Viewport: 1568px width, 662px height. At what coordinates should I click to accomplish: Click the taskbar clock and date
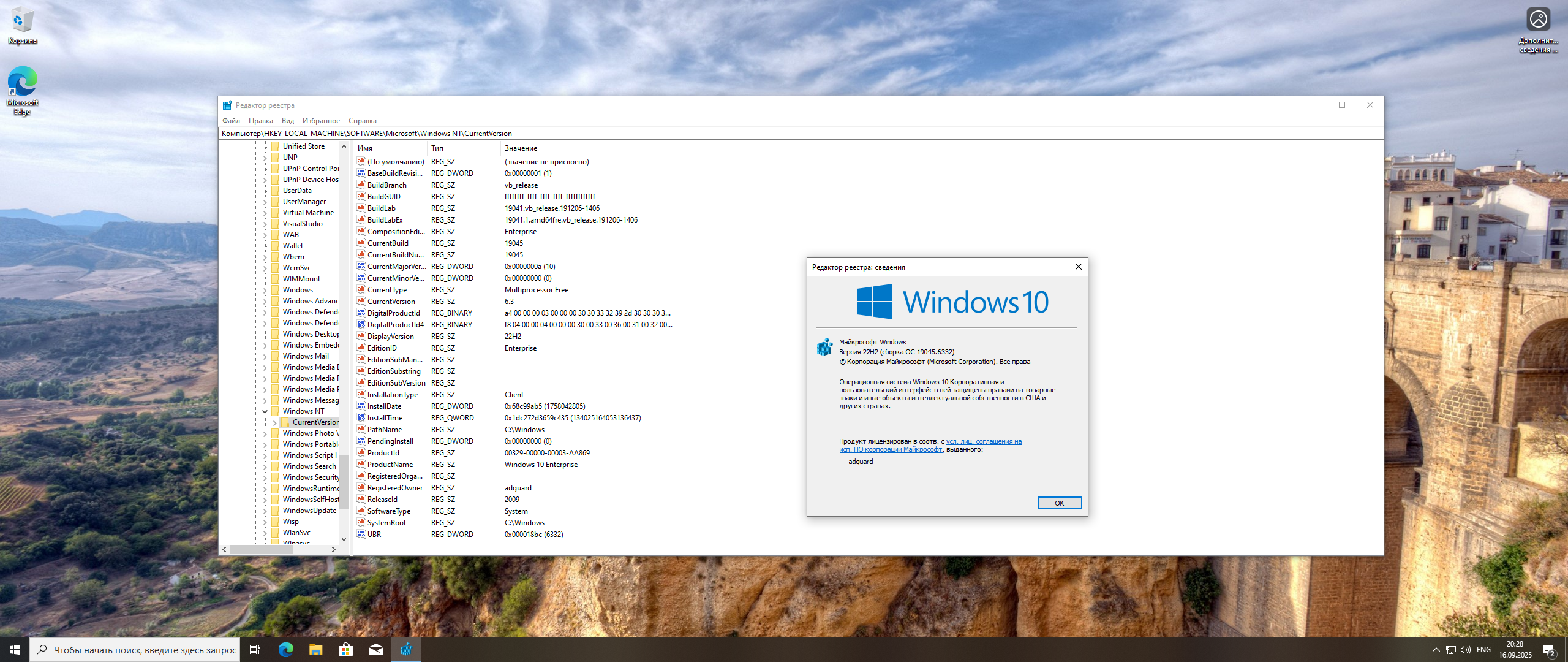(x=1515, y=650)
